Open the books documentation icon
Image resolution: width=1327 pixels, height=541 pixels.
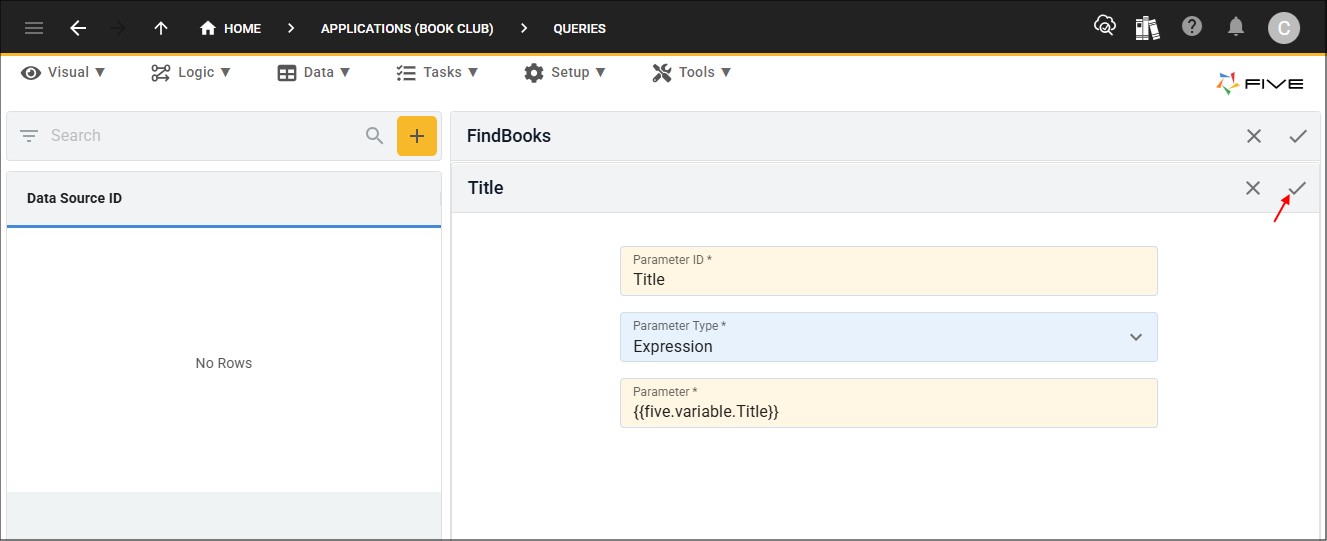coord(1147,28)
